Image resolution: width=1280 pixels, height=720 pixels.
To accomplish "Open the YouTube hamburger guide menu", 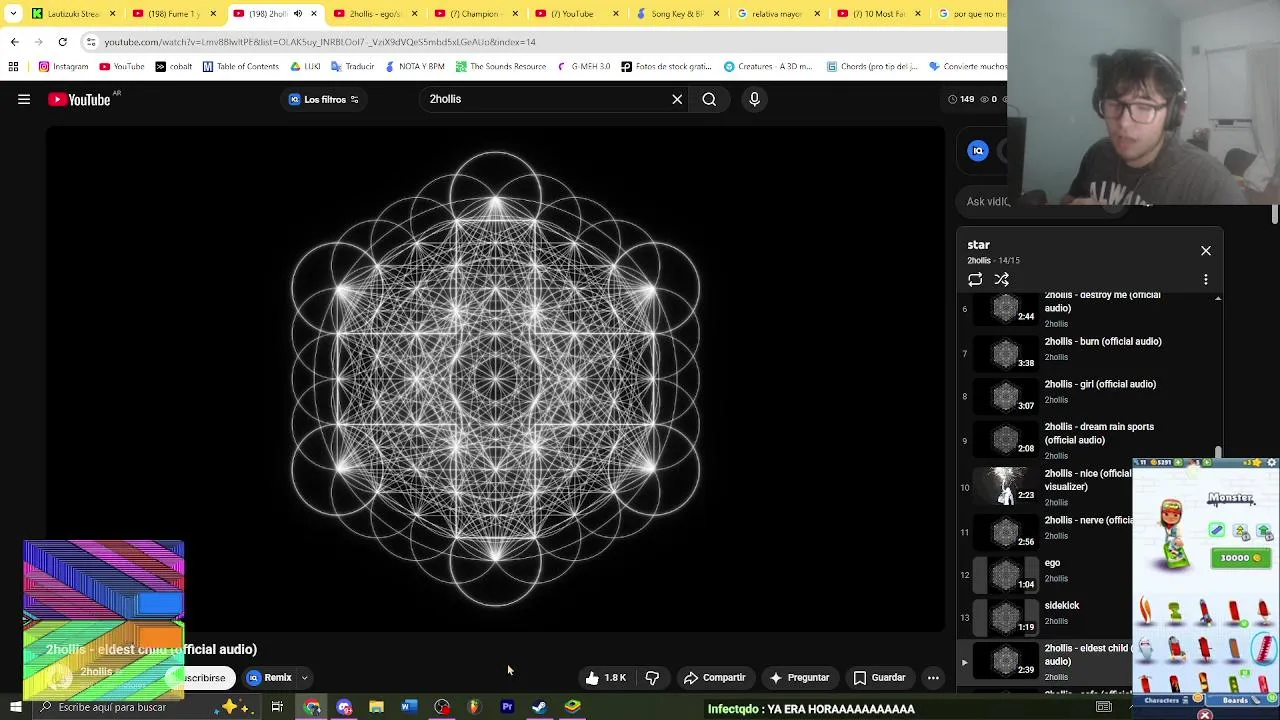I will (24, 99).
